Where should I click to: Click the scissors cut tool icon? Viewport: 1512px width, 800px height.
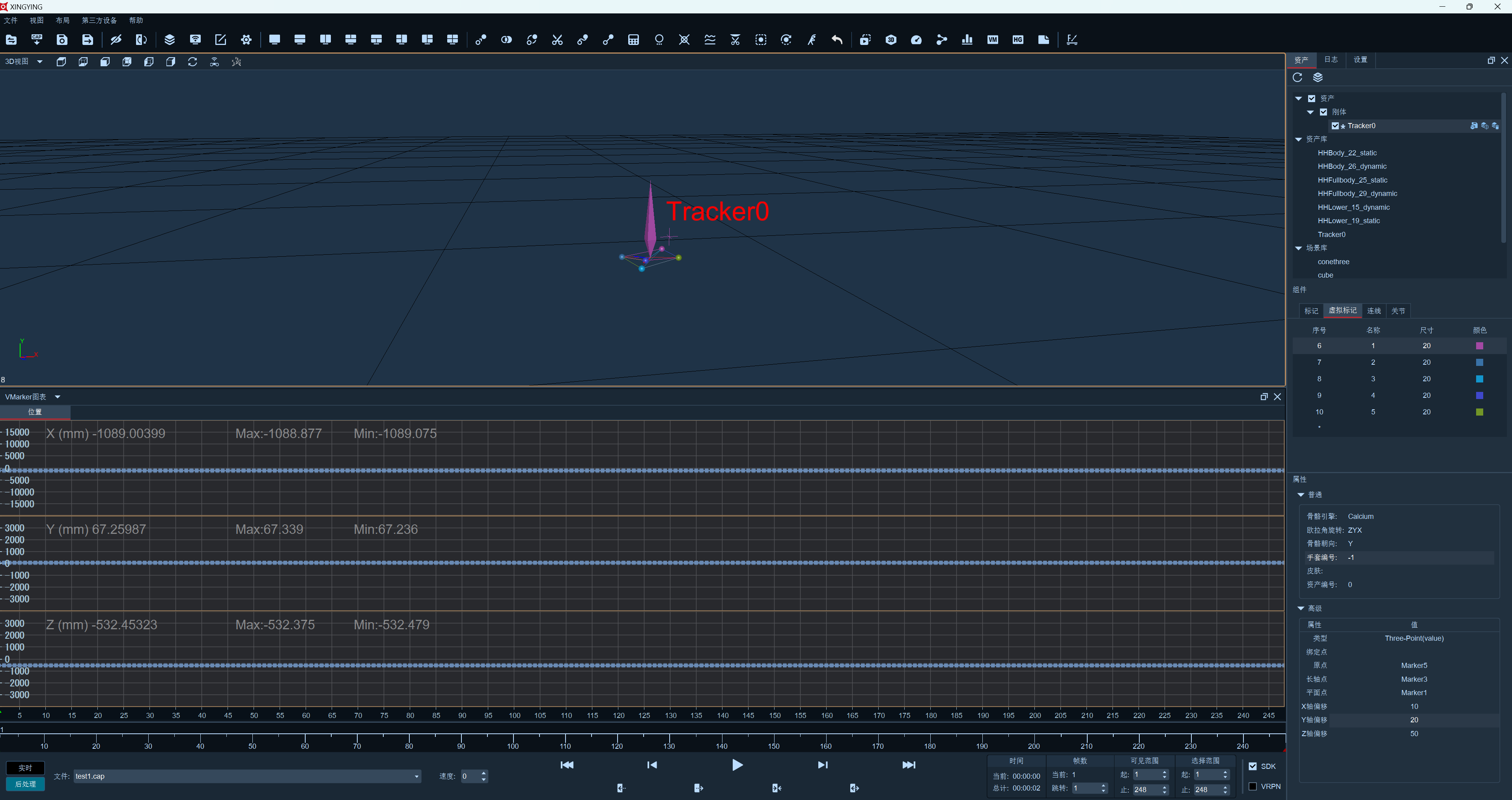[557, 39]
